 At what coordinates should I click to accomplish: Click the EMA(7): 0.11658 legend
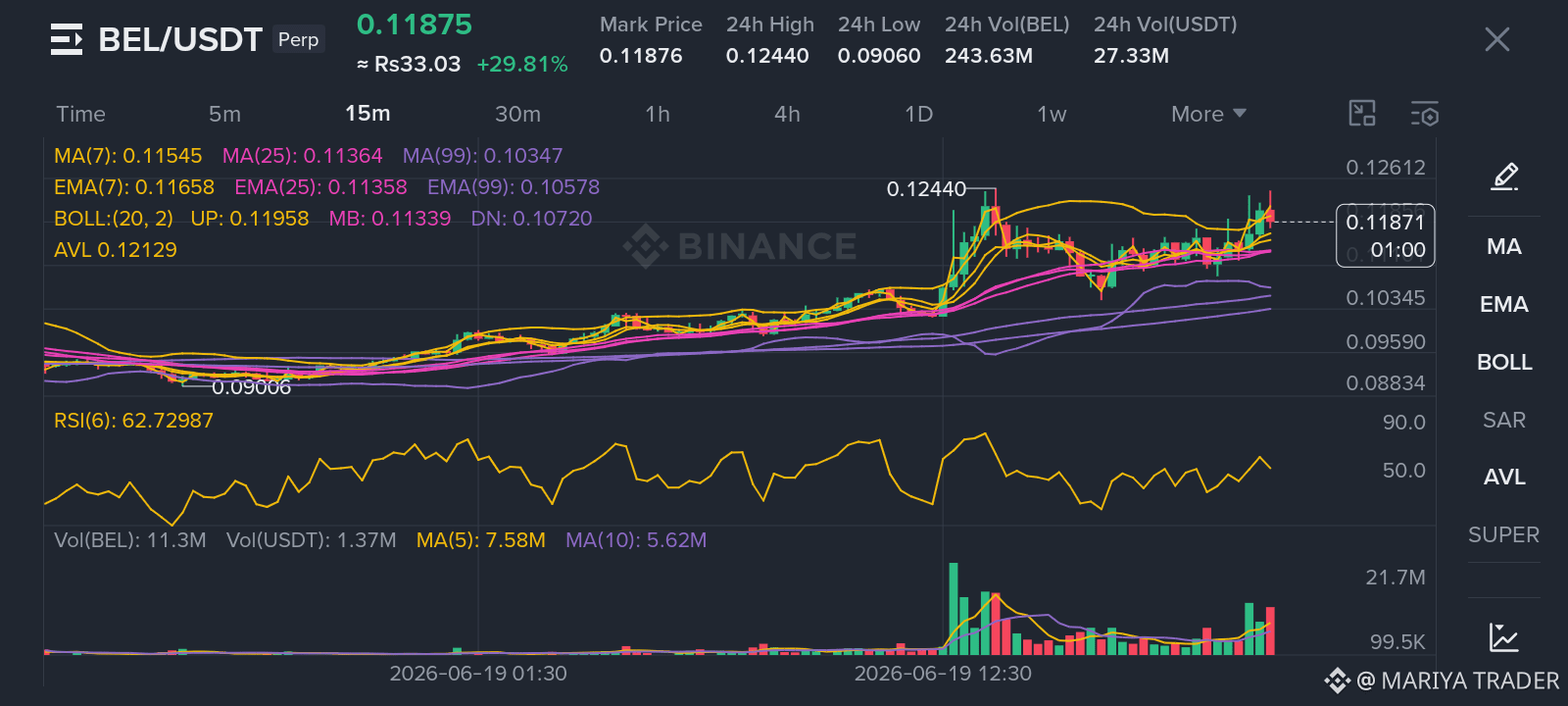(134, 187)
